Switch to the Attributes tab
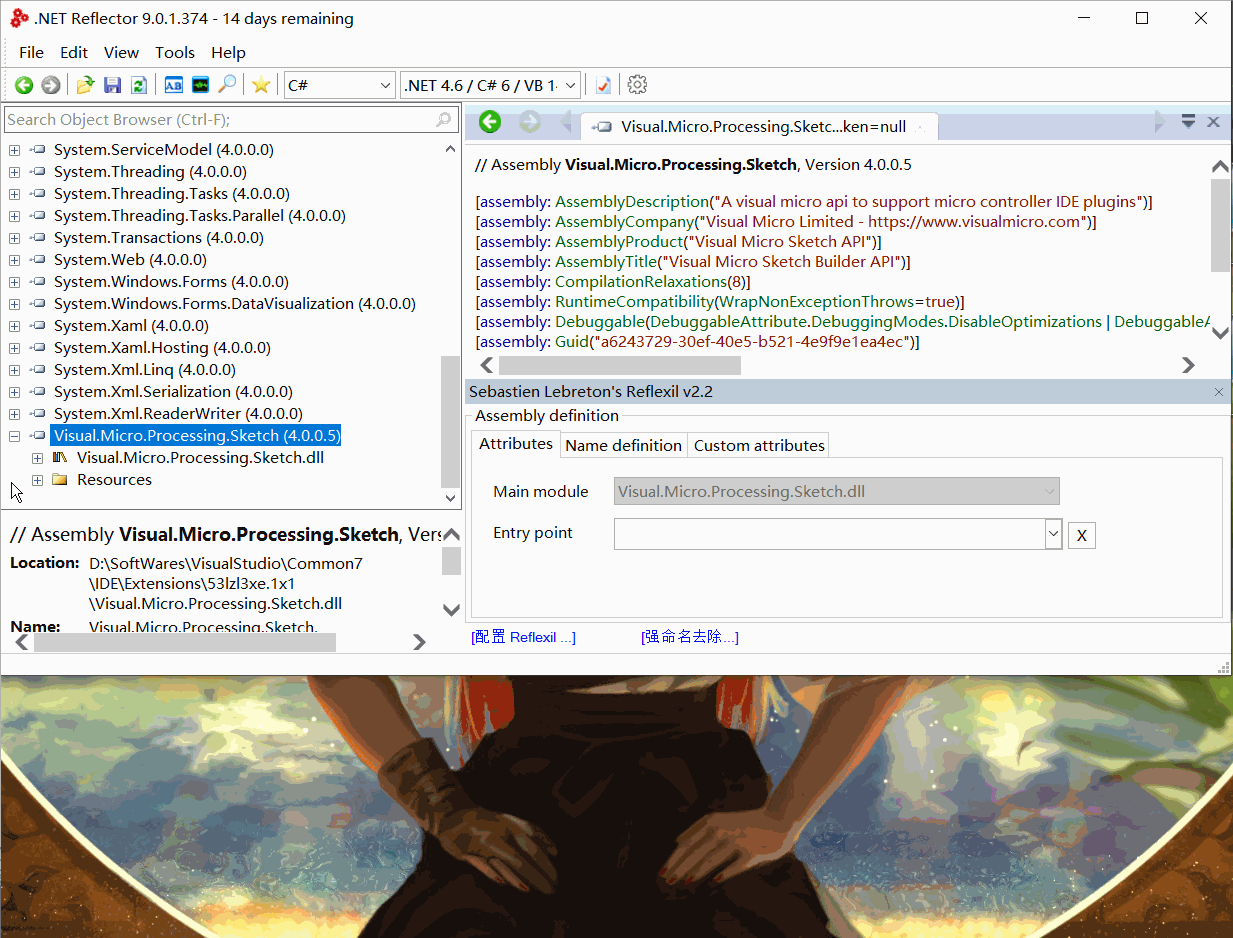The height and width of the screenshot is (938, 1233). (516, 444)
